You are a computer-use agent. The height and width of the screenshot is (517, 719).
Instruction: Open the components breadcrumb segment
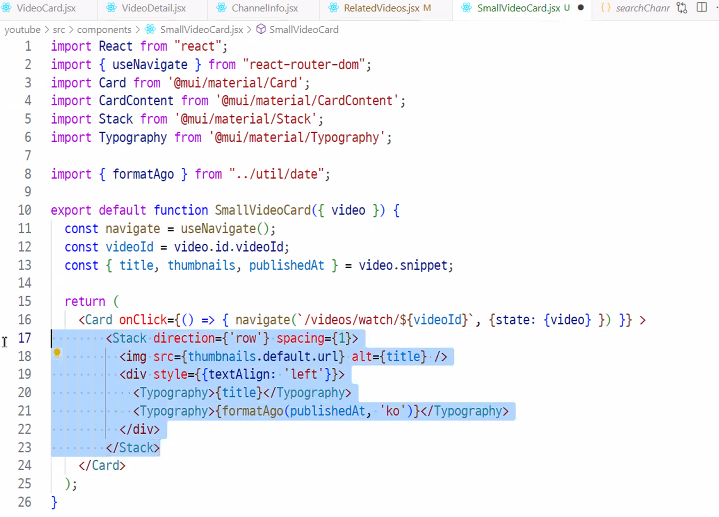104,29
